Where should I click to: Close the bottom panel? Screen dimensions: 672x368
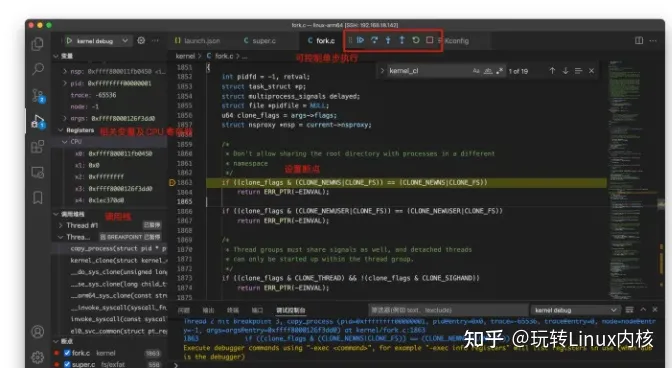[655, 309]
